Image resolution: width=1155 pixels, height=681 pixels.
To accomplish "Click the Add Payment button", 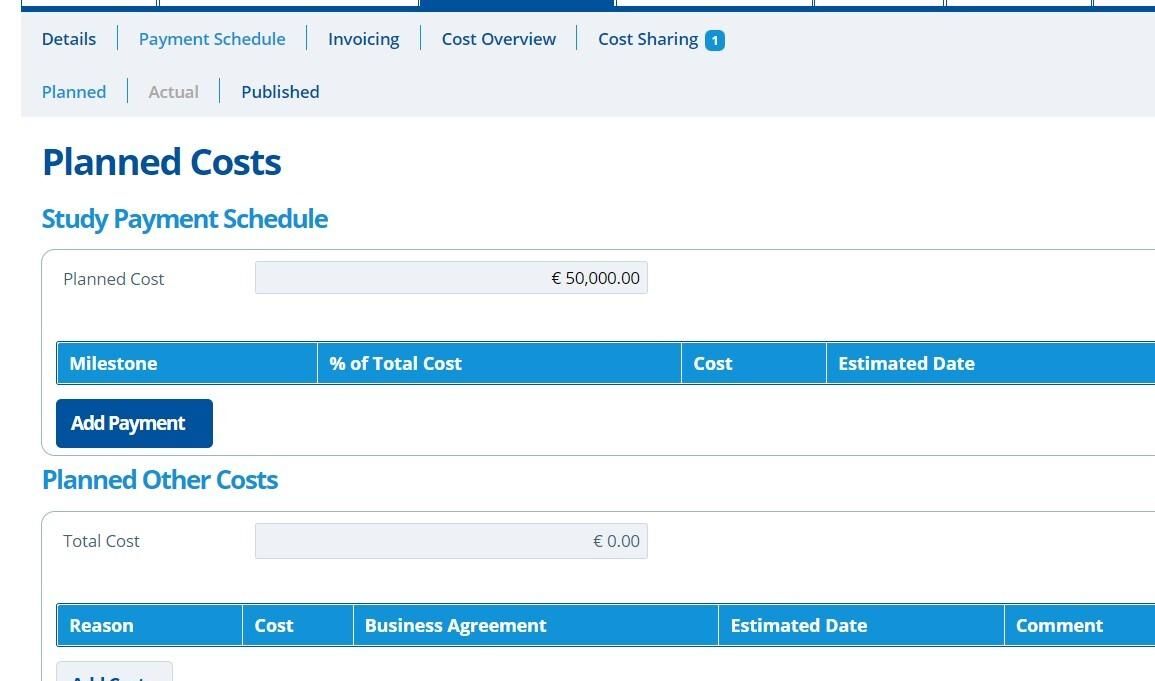I will 134,423.
